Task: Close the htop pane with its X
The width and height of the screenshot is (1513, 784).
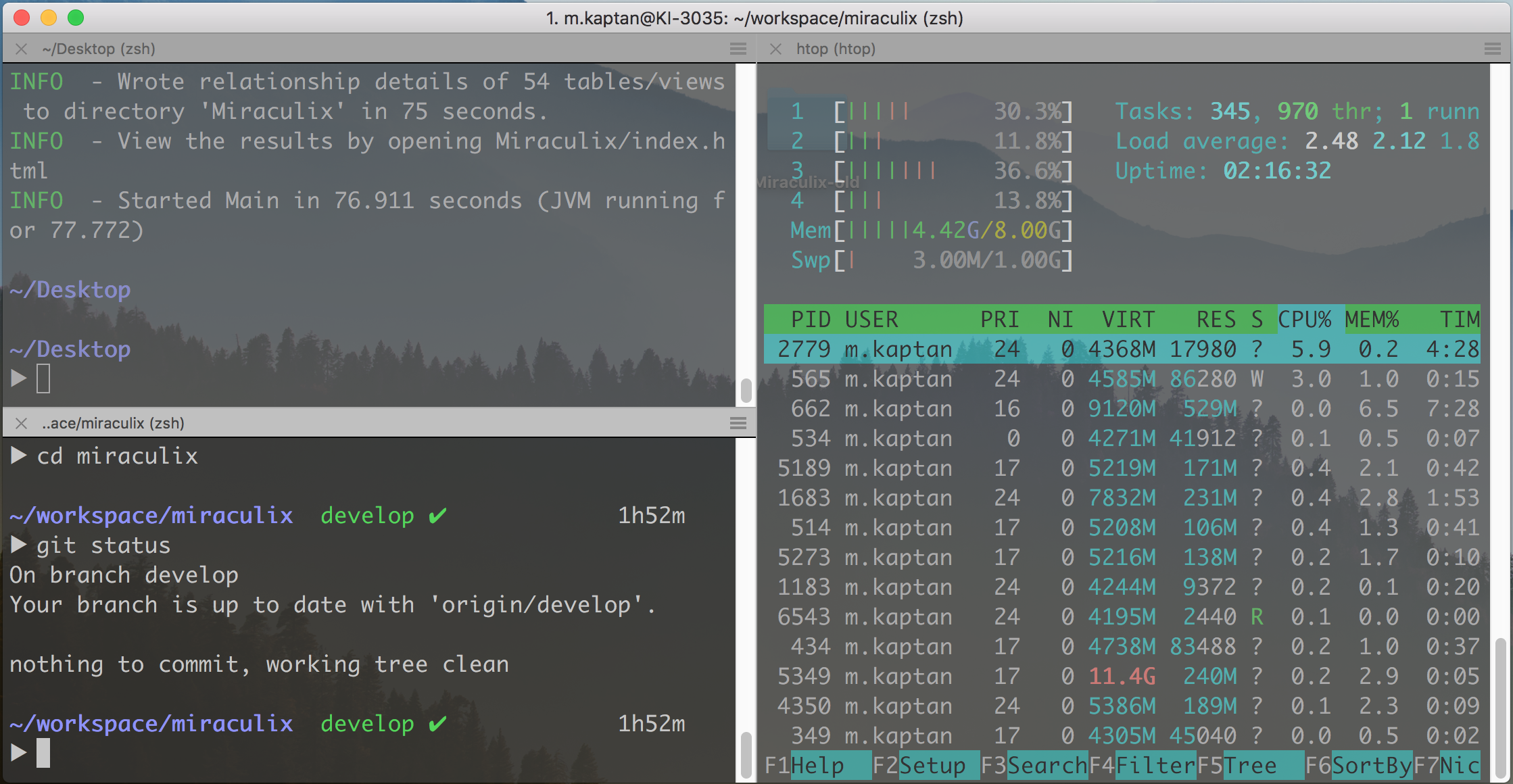Action: 775,49
